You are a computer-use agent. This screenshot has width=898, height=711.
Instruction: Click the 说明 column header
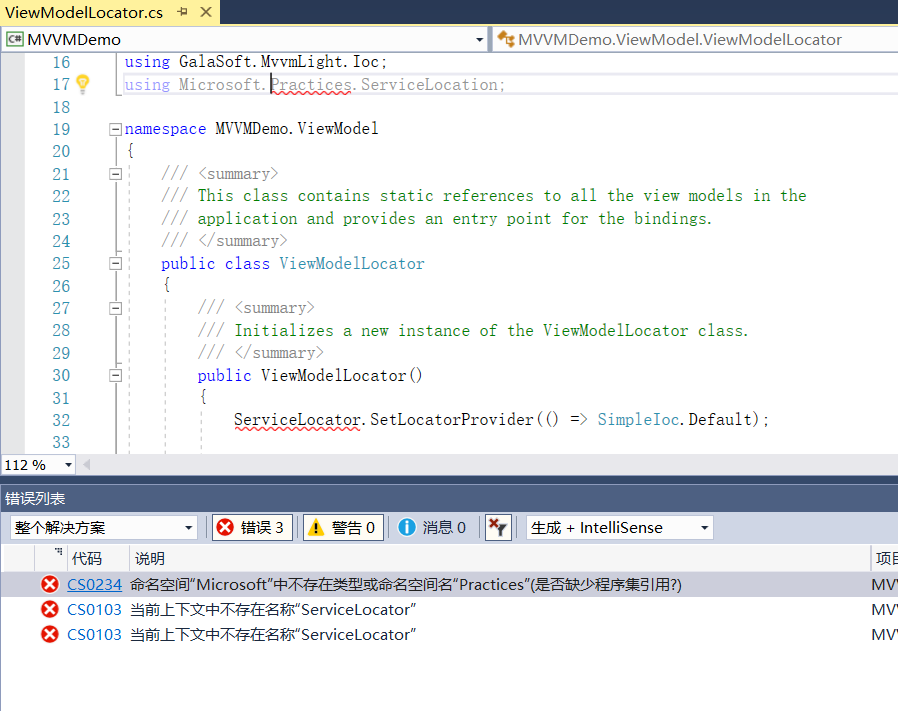(499, 559)
